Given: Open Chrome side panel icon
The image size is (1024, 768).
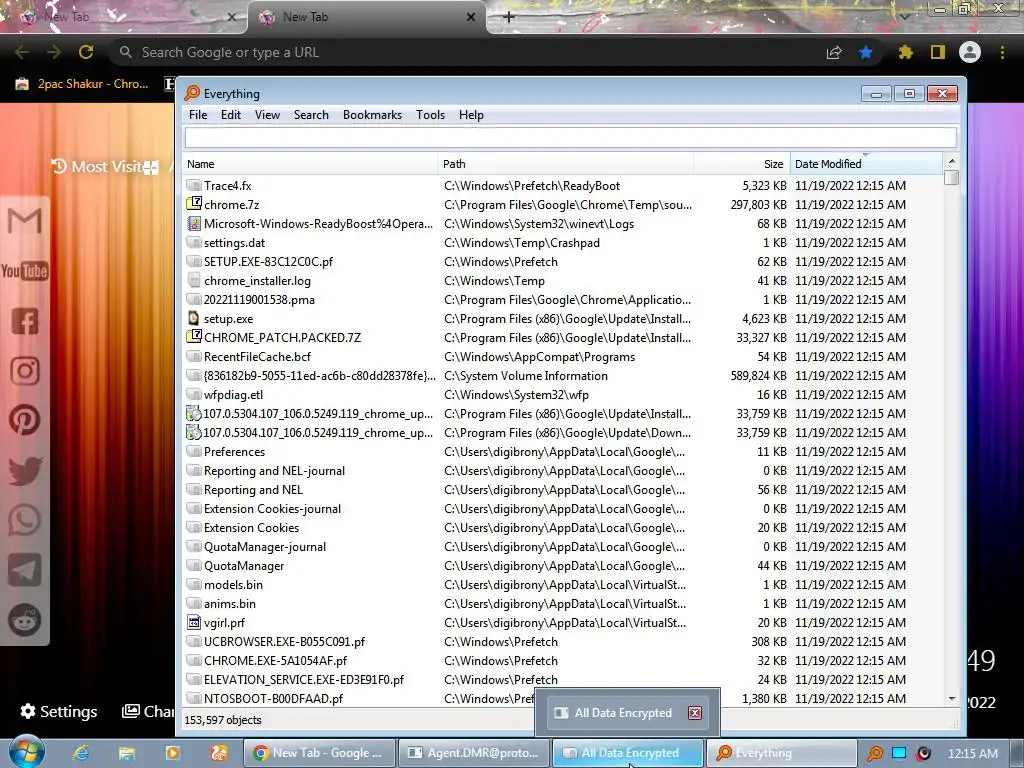Looking at the screenshot, I should (x=938, y=52).
